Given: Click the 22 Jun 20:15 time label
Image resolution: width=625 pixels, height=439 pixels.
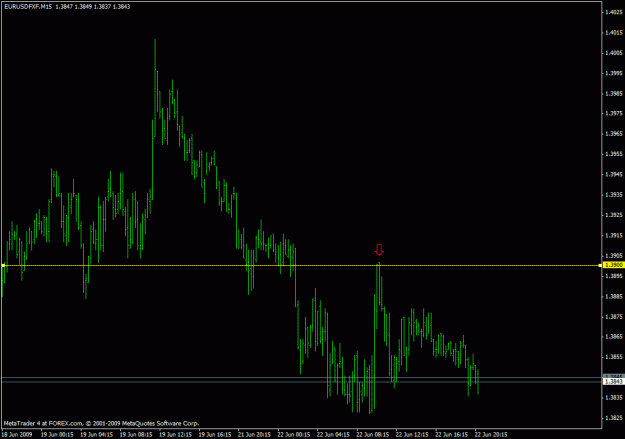Looking at the screenshot, I should point(491,434).
